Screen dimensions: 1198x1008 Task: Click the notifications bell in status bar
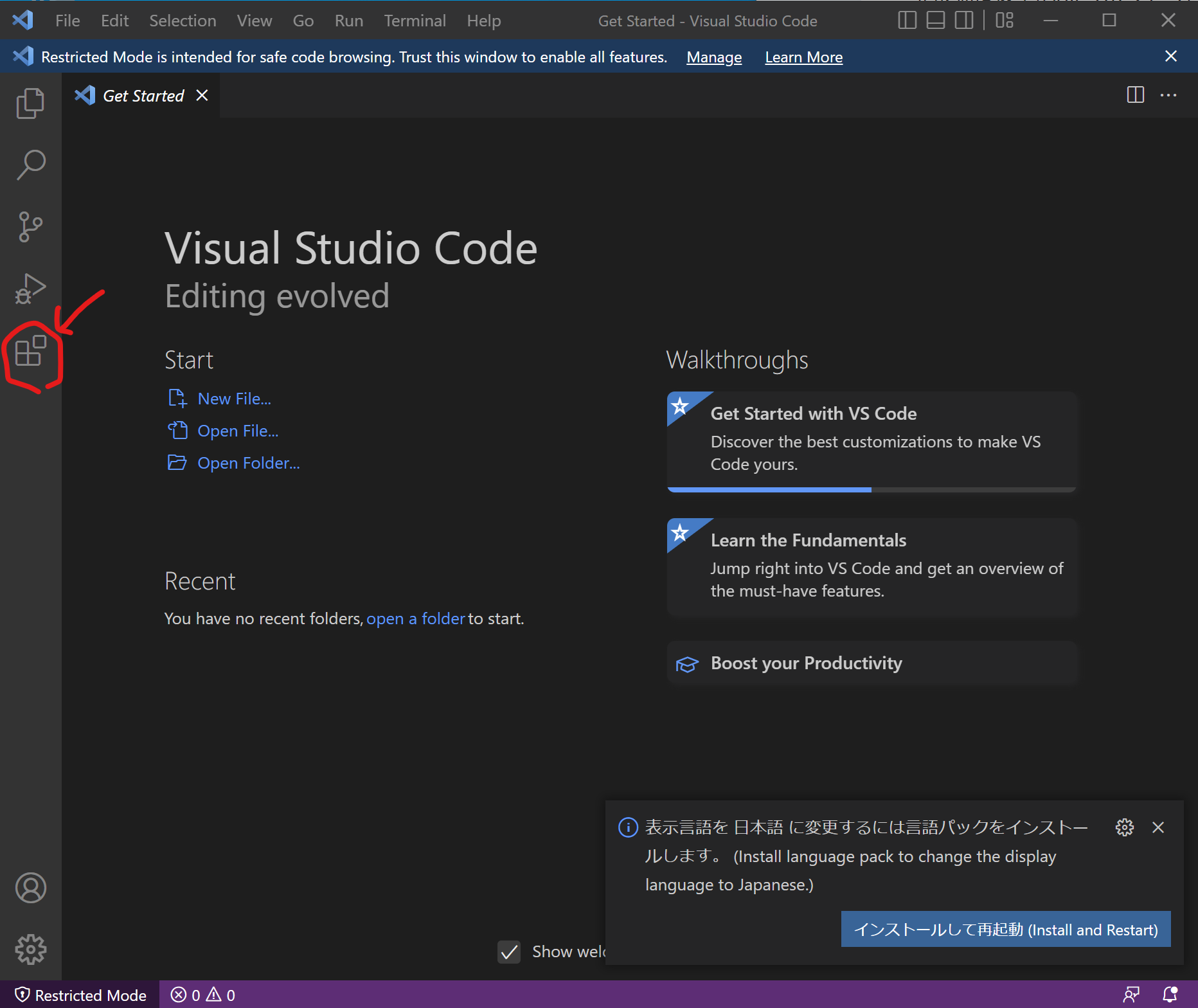point(1170,995)
